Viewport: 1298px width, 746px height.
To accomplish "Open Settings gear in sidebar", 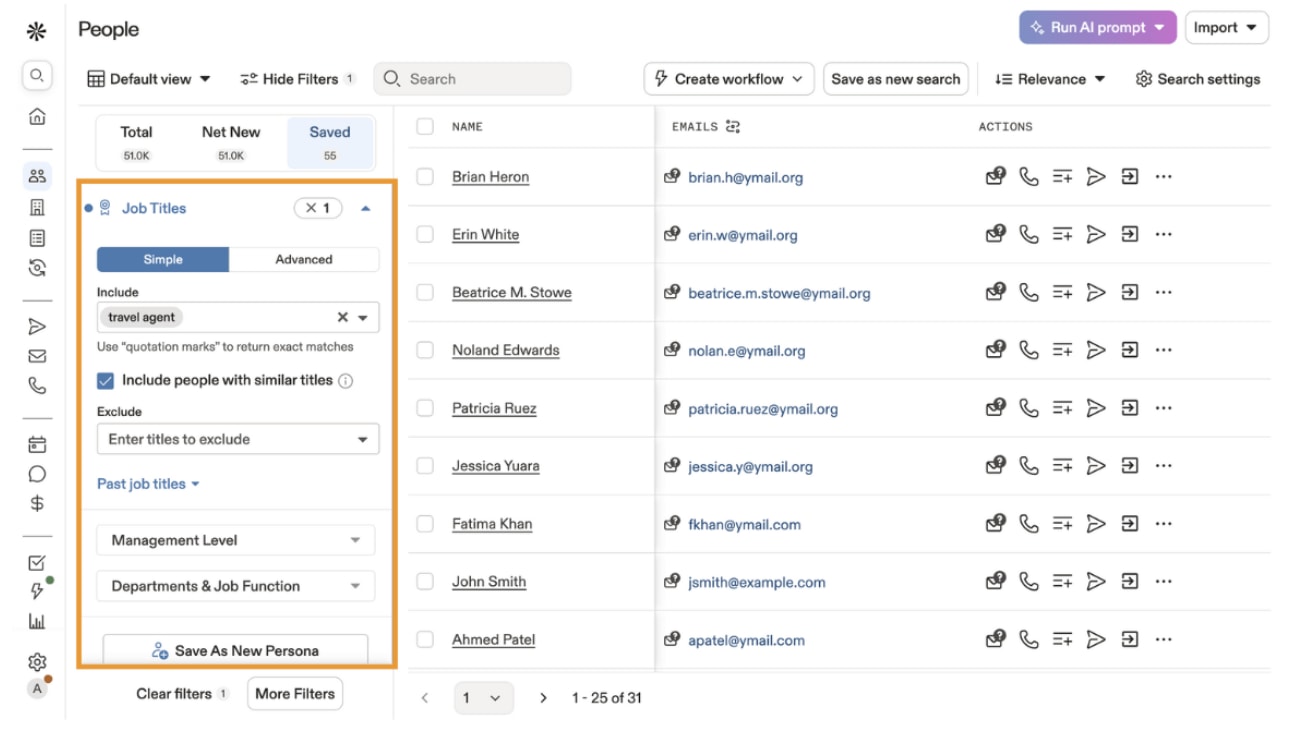I will 37,662.
